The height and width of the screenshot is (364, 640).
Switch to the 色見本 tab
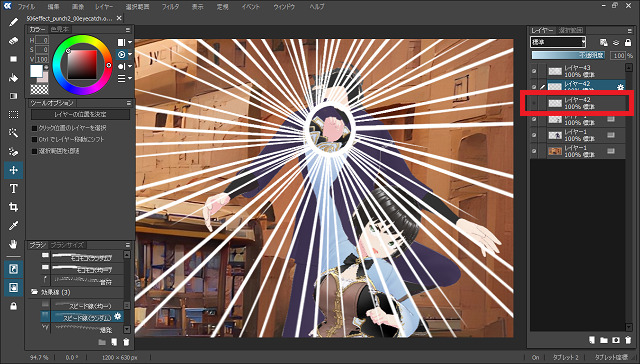tap(60, 29)
